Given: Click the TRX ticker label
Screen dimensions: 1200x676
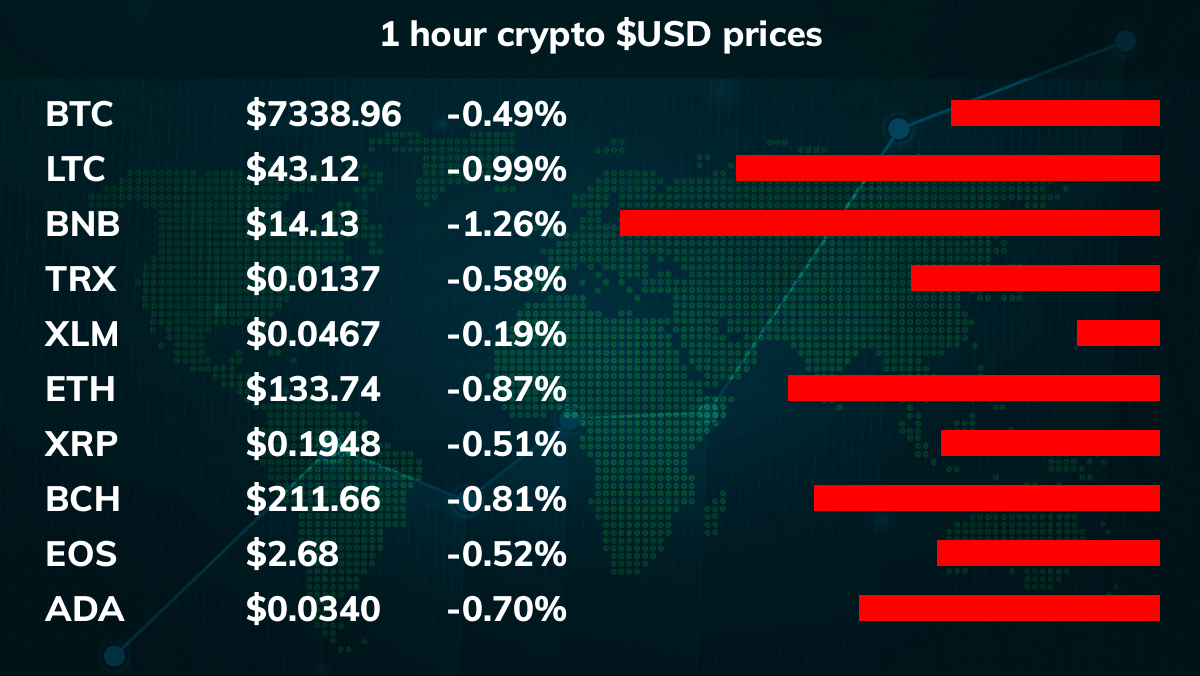Looking at the screenshot, I should [81, 279].
